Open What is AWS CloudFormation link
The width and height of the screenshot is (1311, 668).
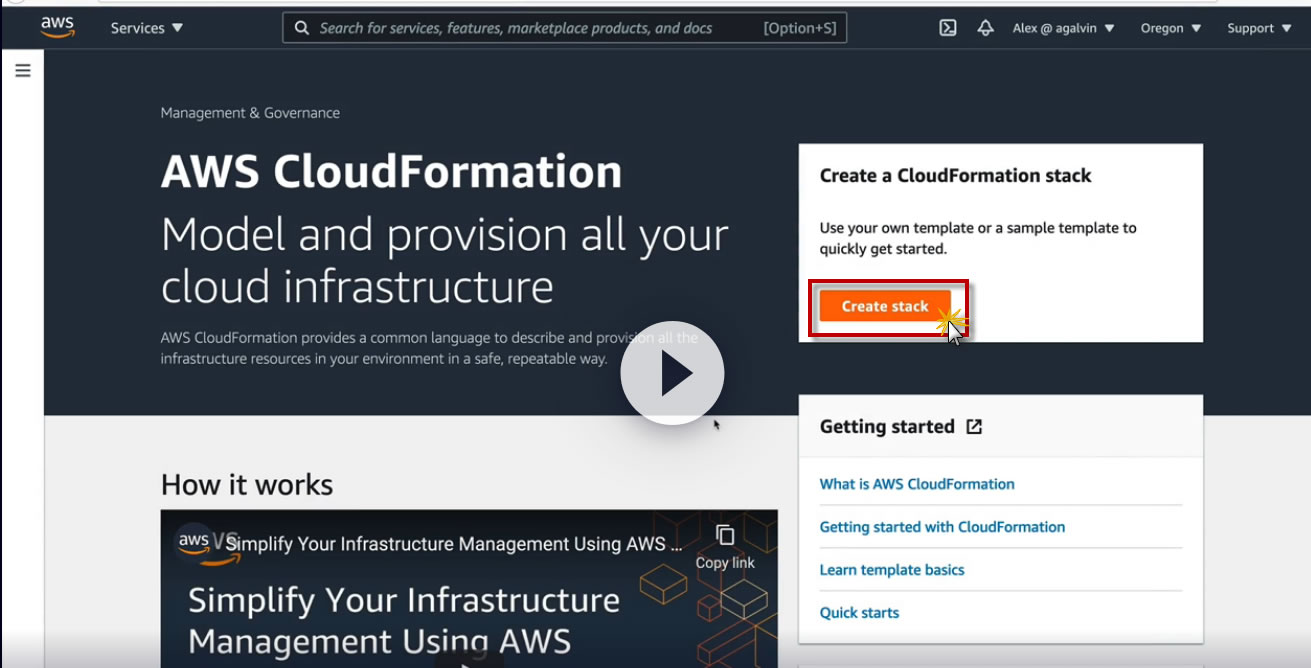[x=917, y=484]
